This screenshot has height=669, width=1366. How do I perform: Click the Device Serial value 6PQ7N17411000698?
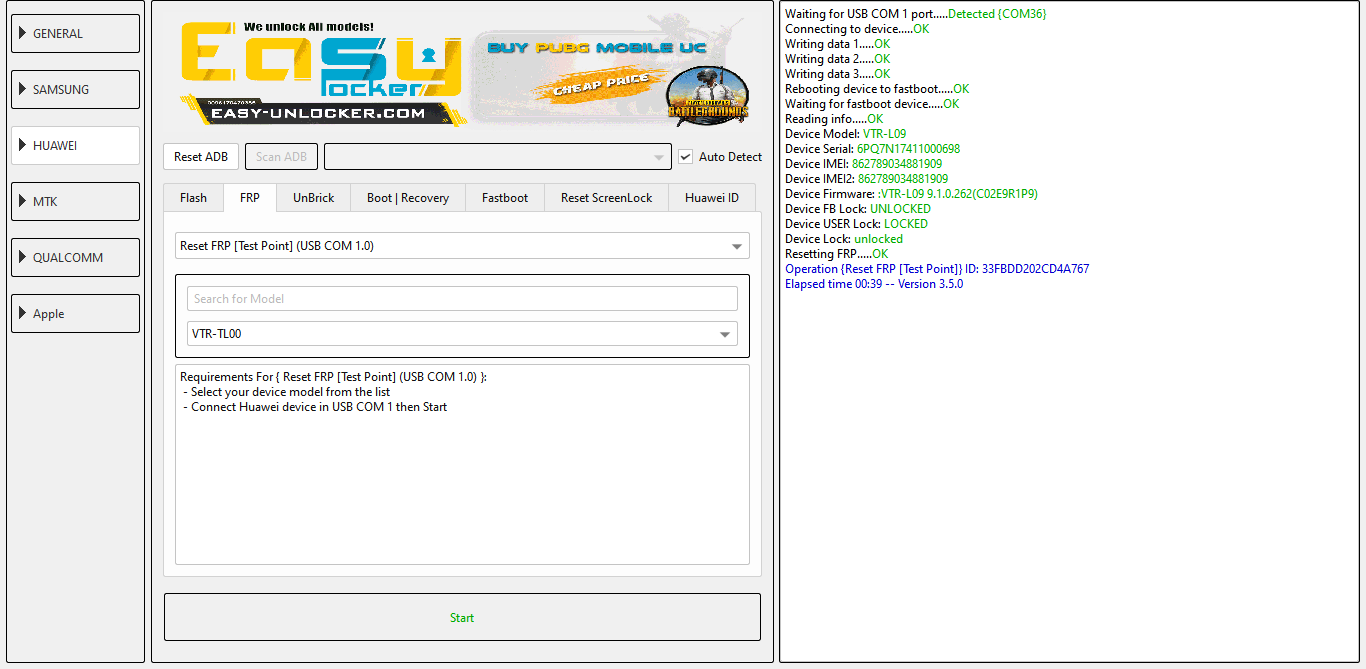click(x=908, y=149)
